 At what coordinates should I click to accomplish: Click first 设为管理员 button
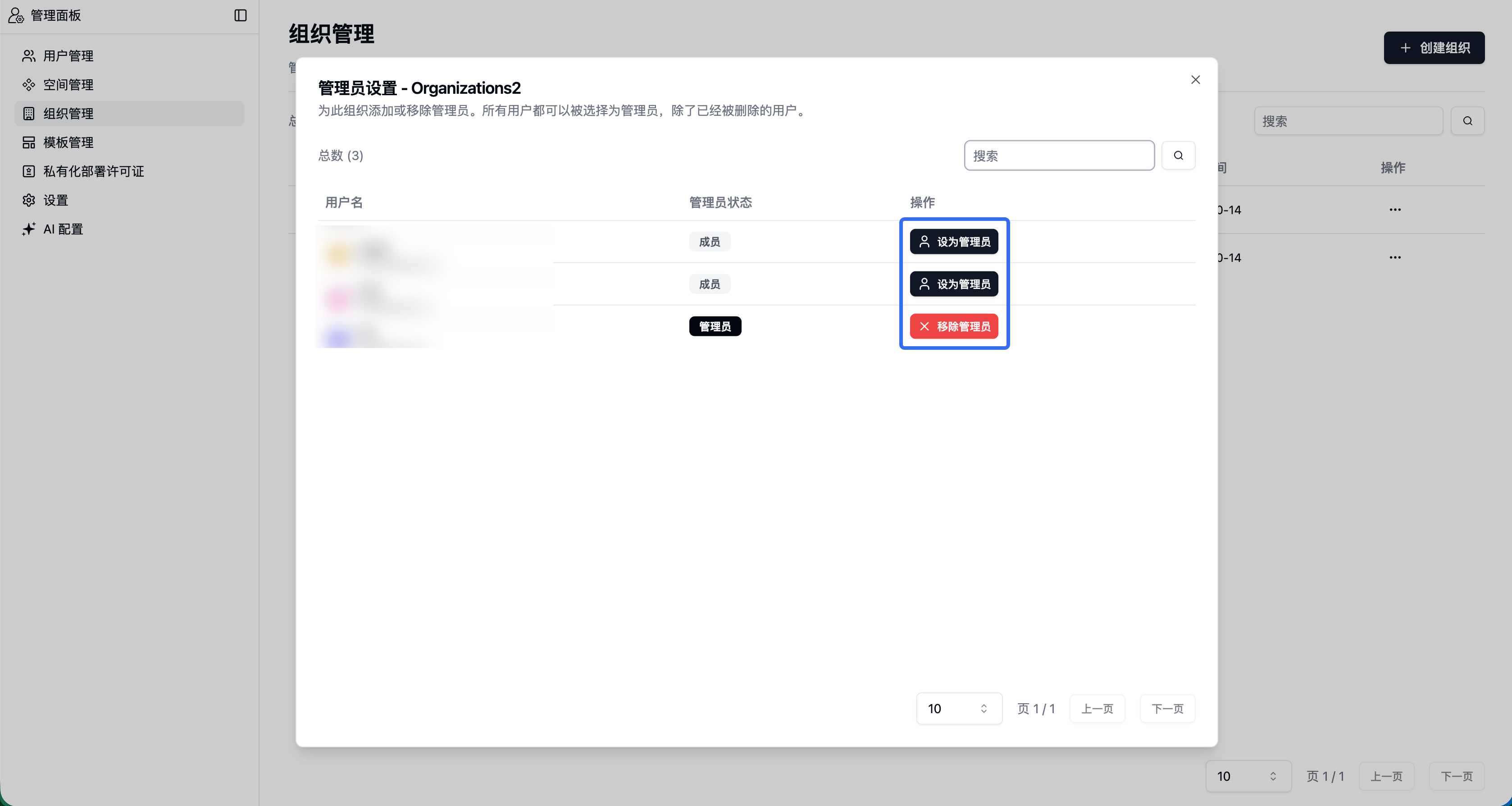pyautogui.click(x=954, y=242)
